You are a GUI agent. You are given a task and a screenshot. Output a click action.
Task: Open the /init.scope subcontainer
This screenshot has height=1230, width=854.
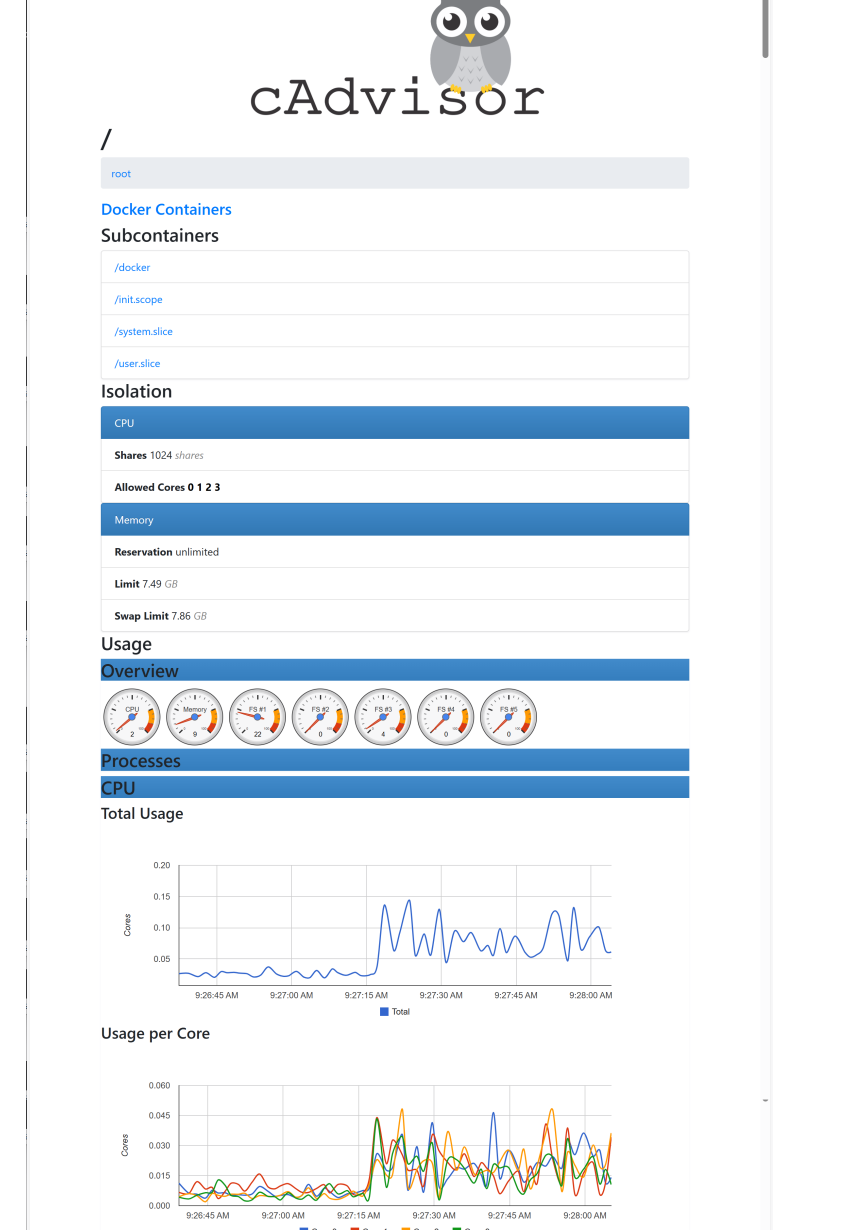tap(138, 300)
